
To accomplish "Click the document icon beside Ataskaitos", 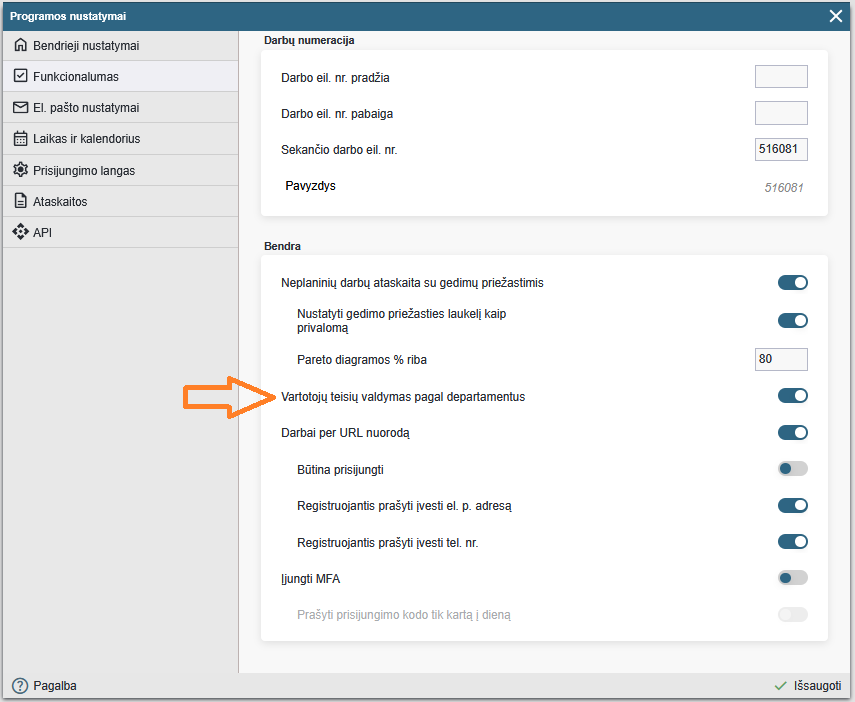I will [x=20, y=201].
